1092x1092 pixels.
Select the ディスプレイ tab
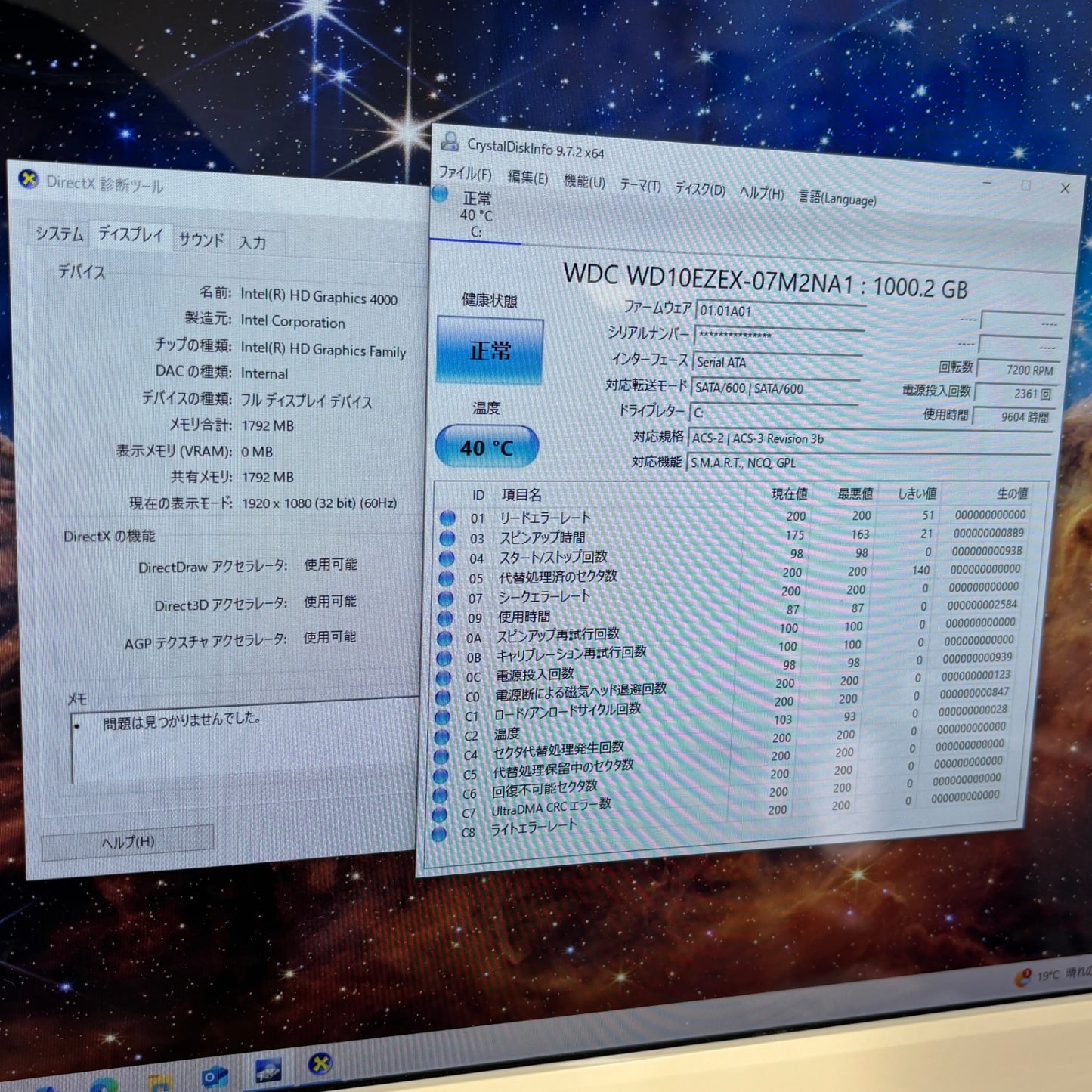[131, 235]
